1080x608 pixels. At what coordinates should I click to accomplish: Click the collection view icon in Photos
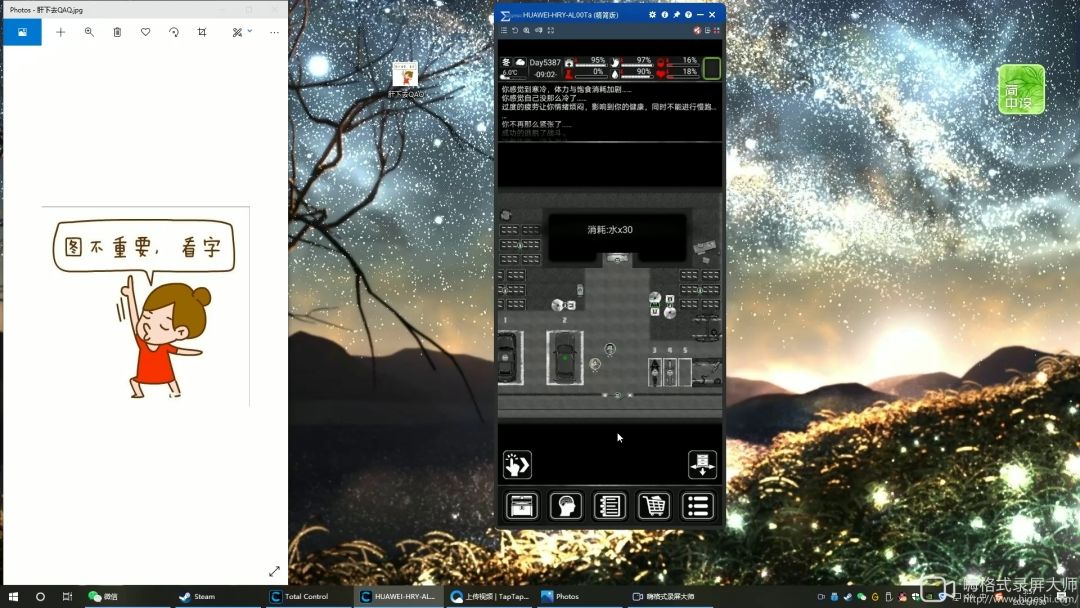point(22,32)
